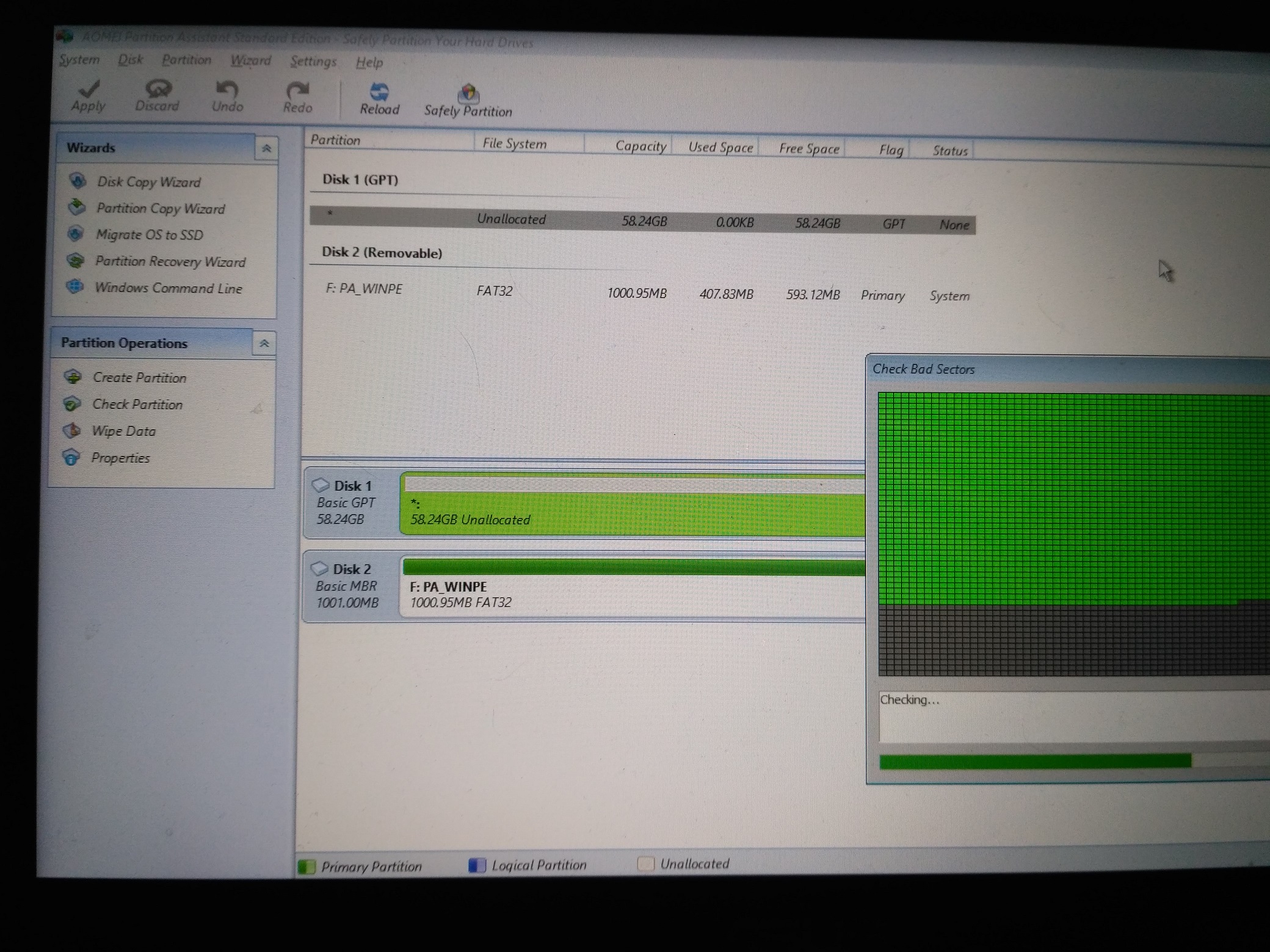
Task: Select Wipe Data operation
Action: (x=123, y=431)
